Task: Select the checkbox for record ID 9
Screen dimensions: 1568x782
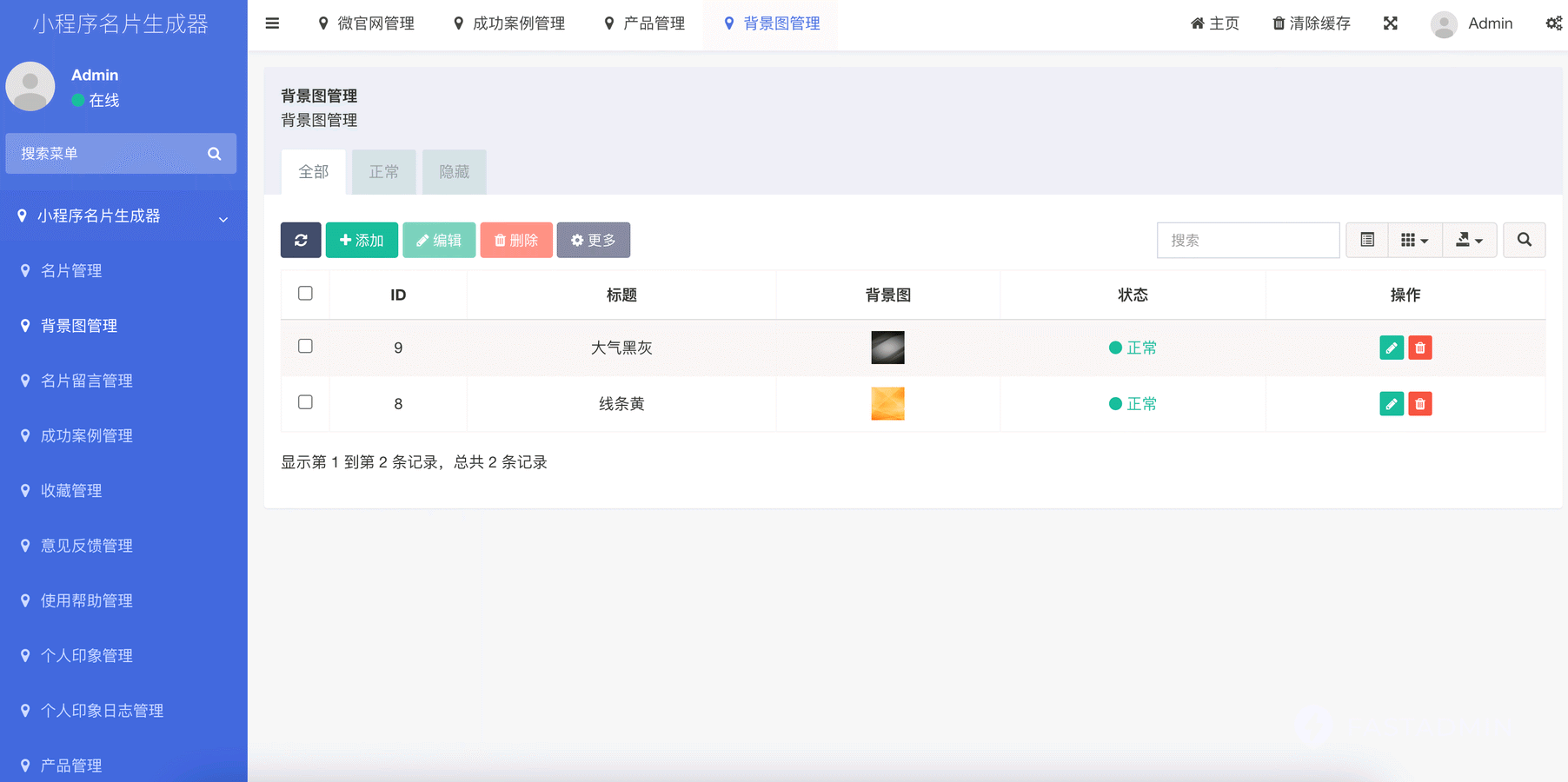Action: tap(305, 346)
